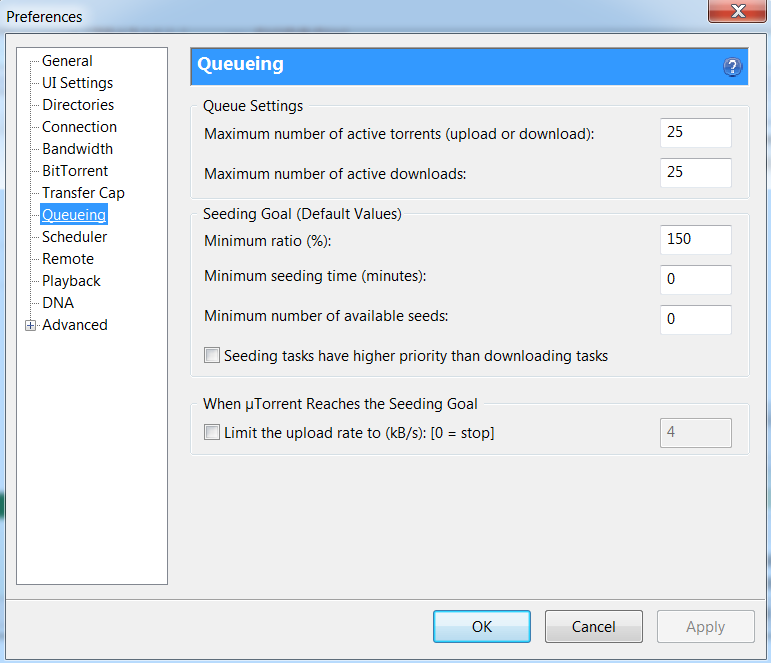Enable seeding tasks higher priority checkbox
The width and height of the screenshot is (771, 663).
coord(211,355)
